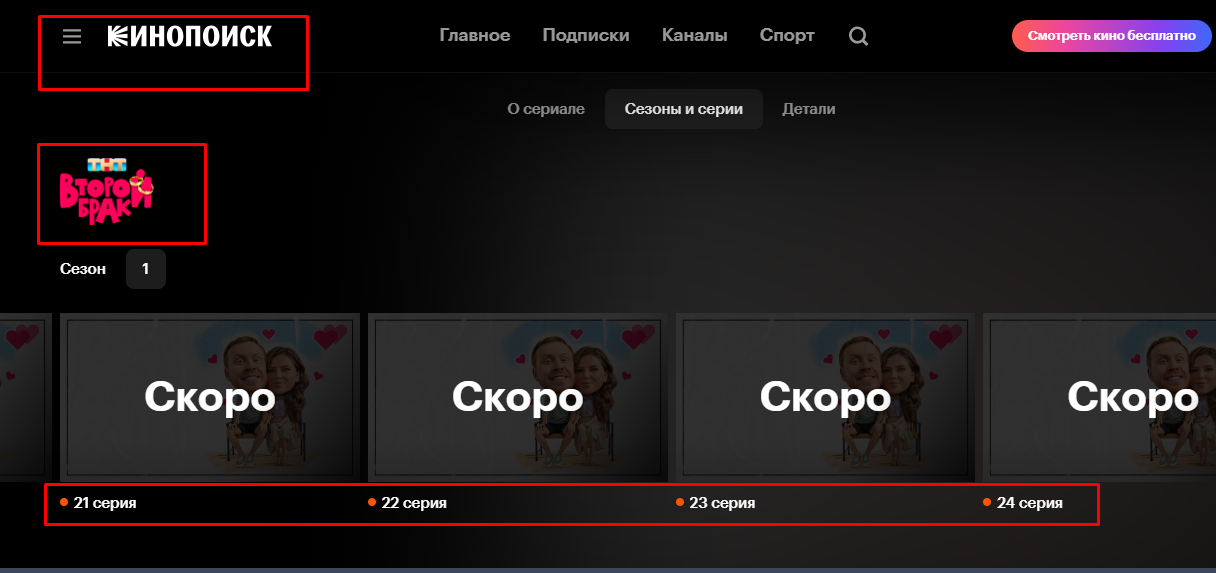Open search with the magnifier icon

858,37
